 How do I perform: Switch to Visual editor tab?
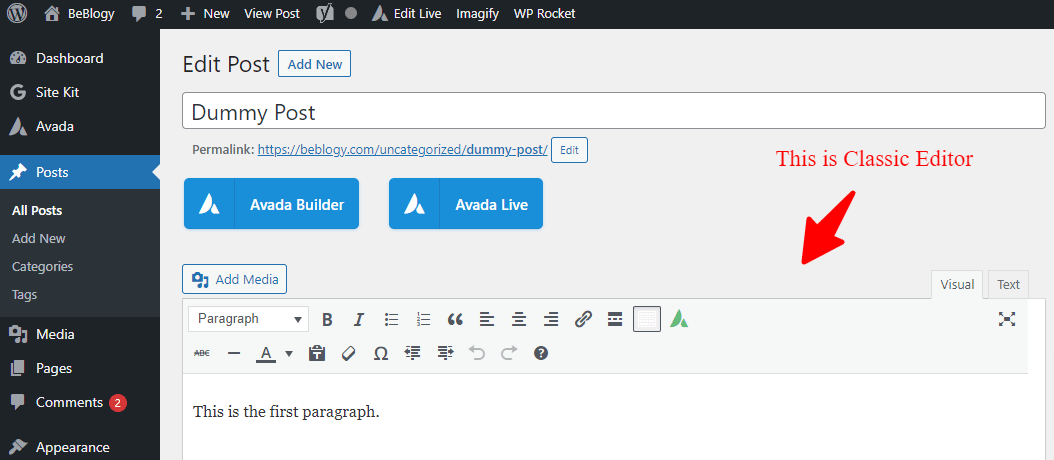pyautogui.click(x=957, y=284)
